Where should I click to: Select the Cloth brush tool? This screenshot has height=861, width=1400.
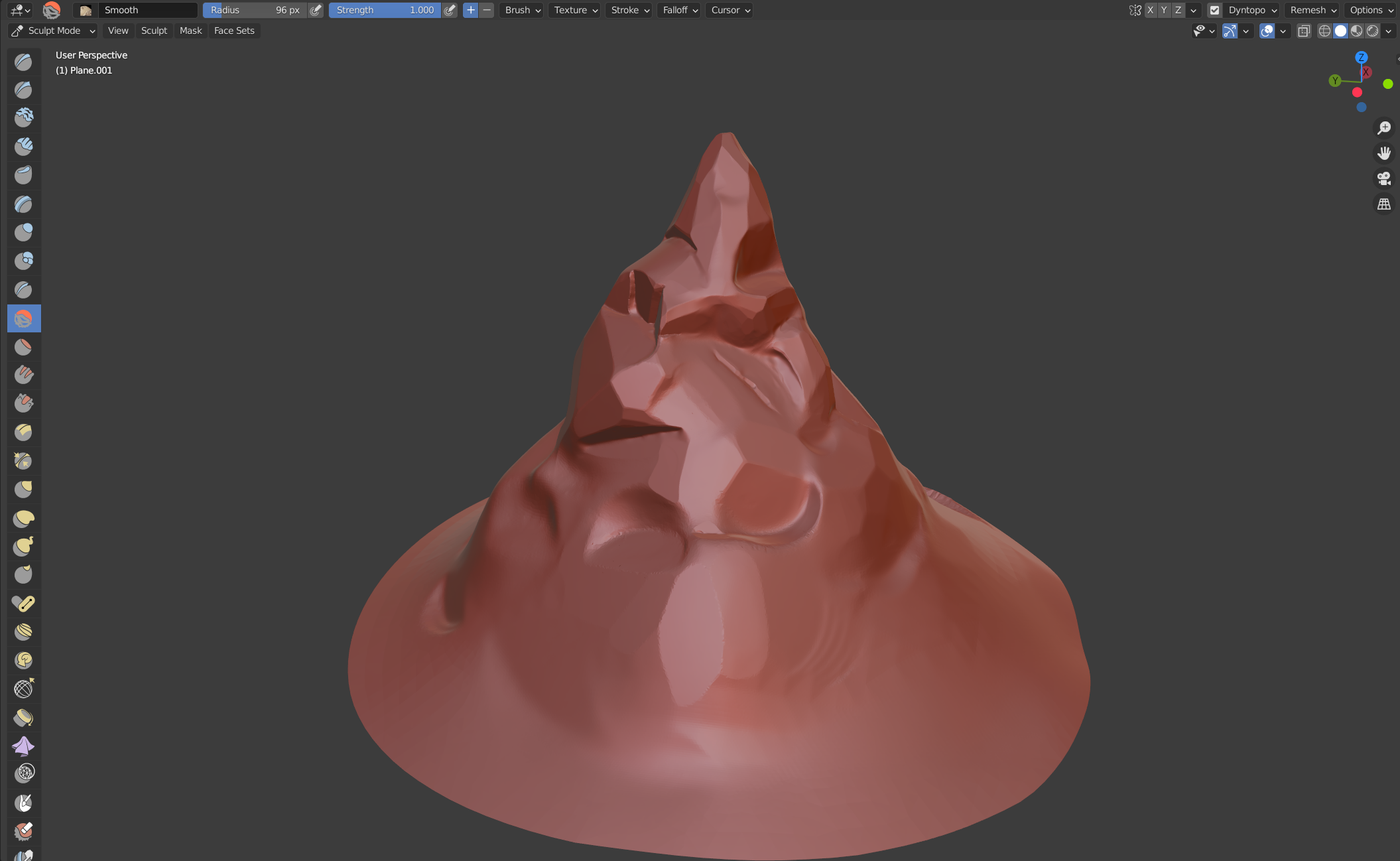pyautogui.click(x=23, y=746)
